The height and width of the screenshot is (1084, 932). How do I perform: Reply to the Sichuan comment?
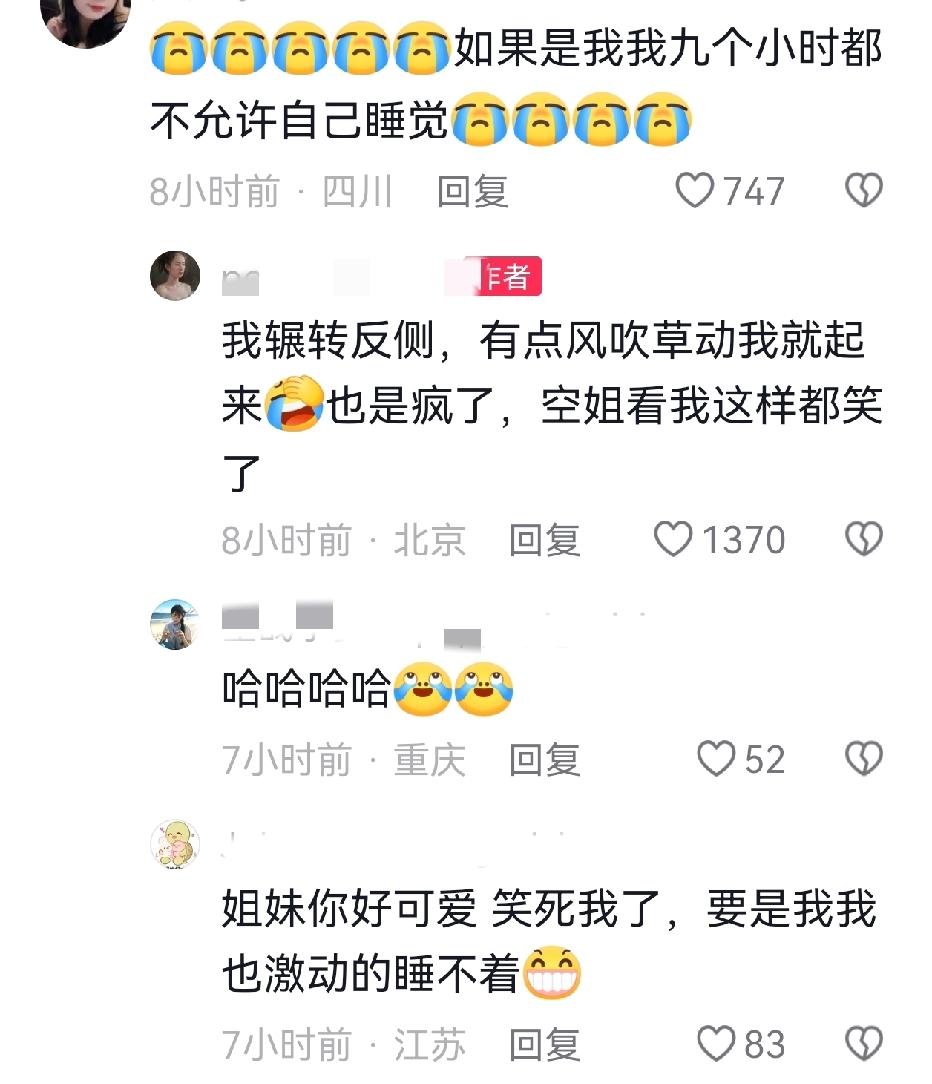coord(473,191)
